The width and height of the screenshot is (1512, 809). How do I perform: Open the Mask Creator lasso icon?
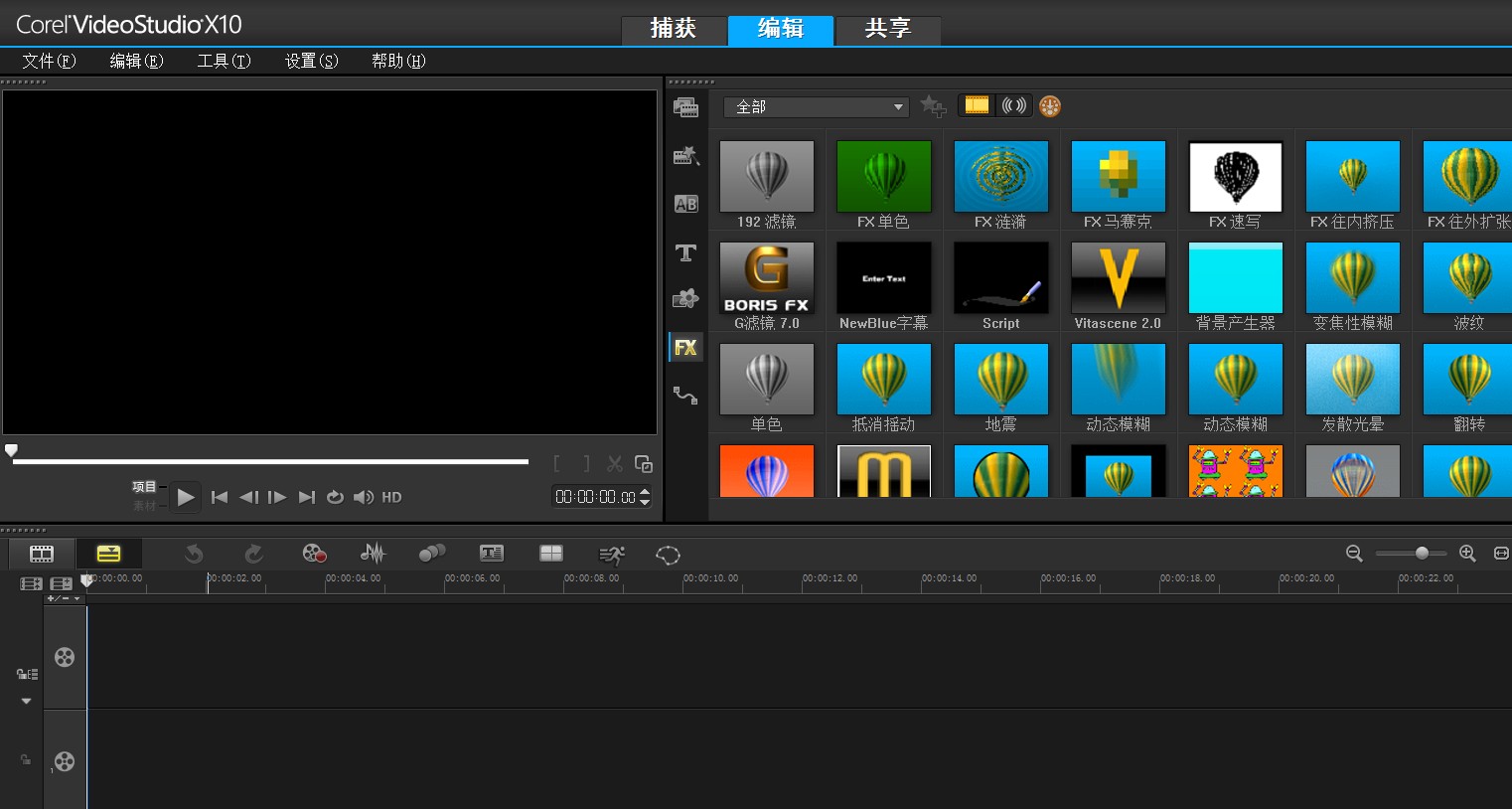click(668, 555)
